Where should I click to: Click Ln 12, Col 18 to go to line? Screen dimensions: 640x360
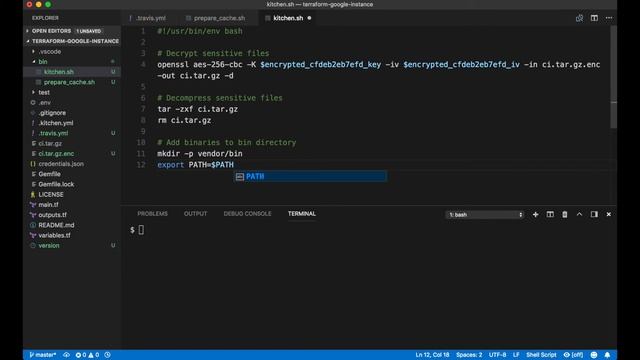[432, 355]
